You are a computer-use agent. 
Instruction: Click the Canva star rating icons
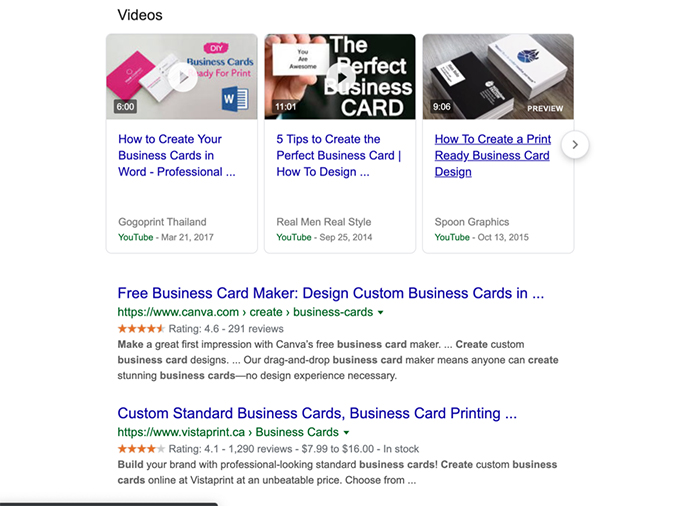(141, 328)
